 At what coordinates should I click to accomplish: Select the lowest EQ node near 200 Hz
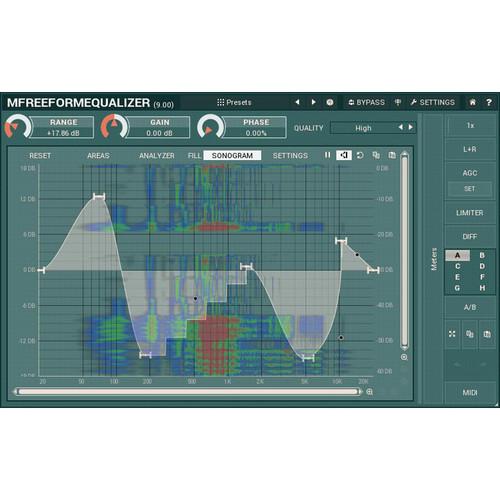[x=145, y=355]
